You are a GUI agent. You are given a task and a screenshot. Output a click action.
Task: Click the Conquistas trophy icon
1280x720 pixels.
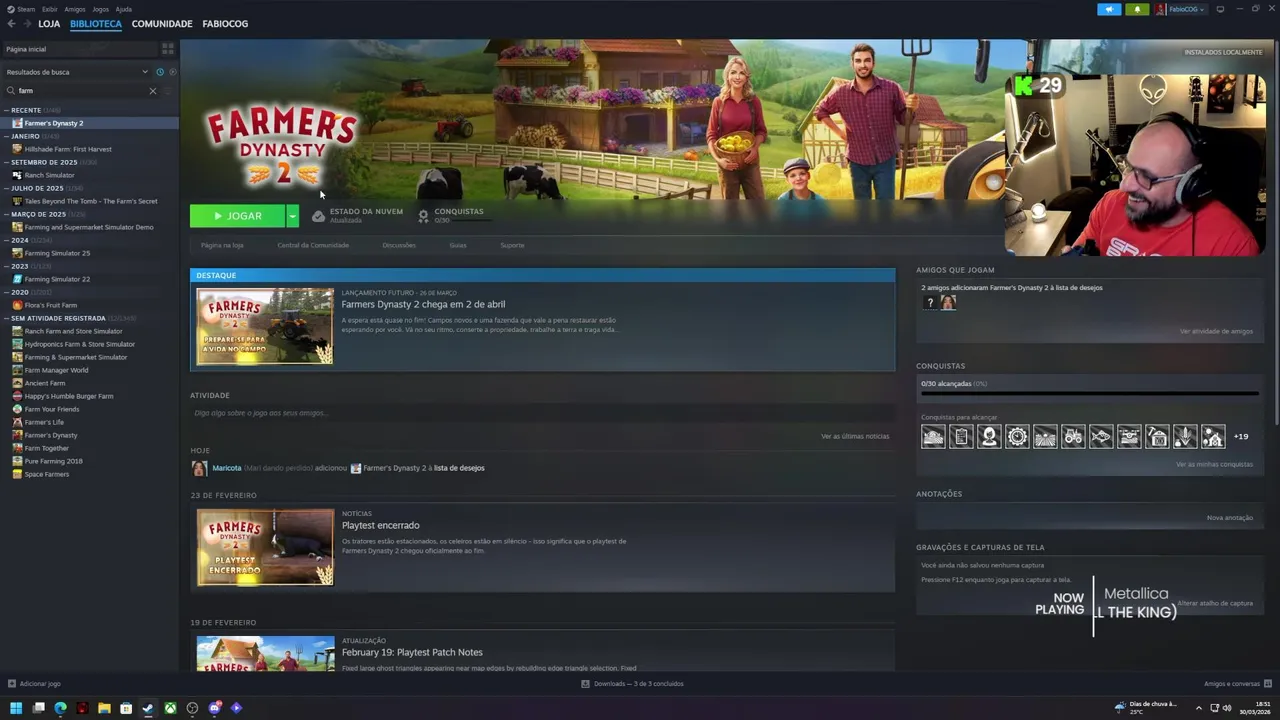click(423, 216)
